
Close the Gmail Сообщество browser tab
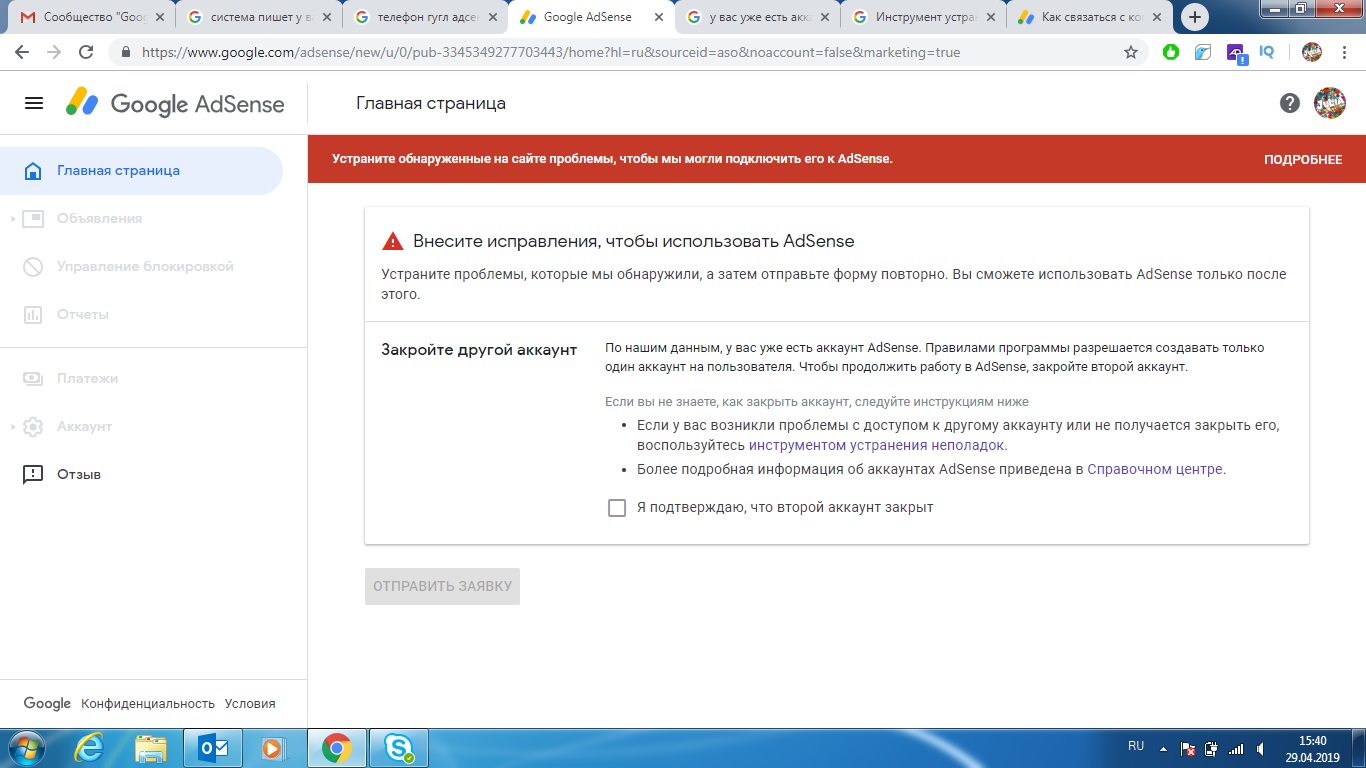coord(159,17)
